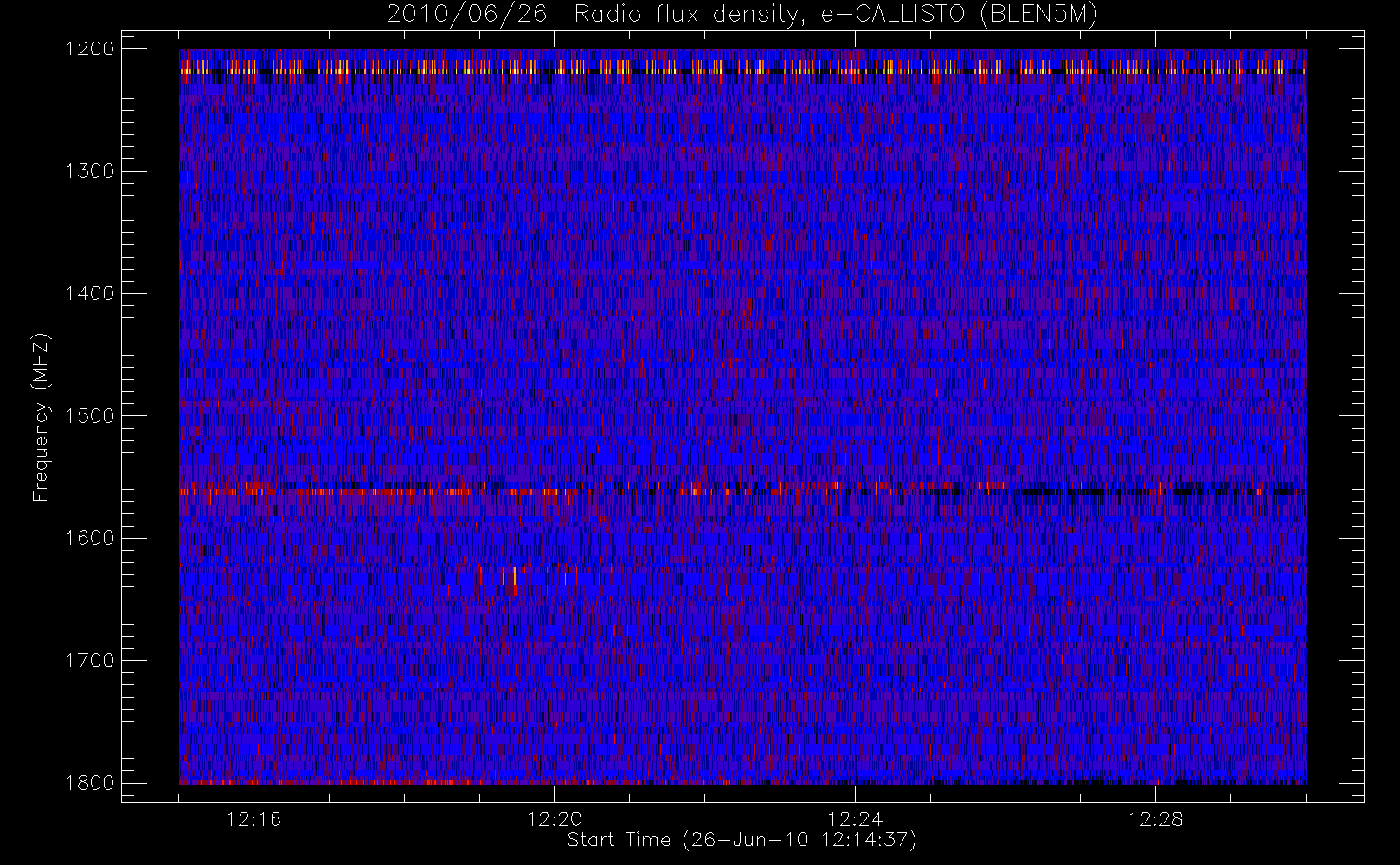1400x865 pixels.
Task: Click the 1800 frequency tick label
Action: (90, 782)
